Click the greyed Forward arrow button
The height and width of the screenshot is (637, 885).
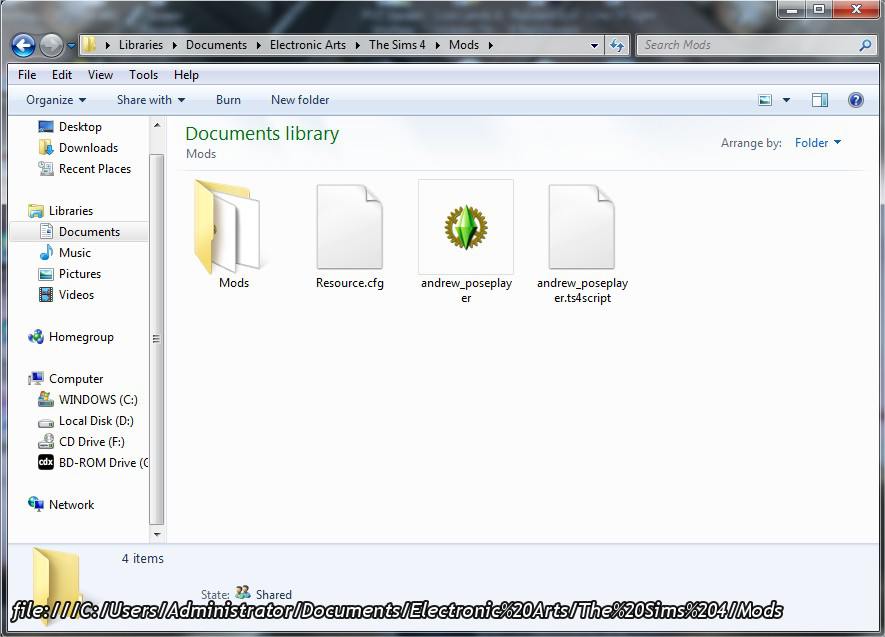coord(51,45)
